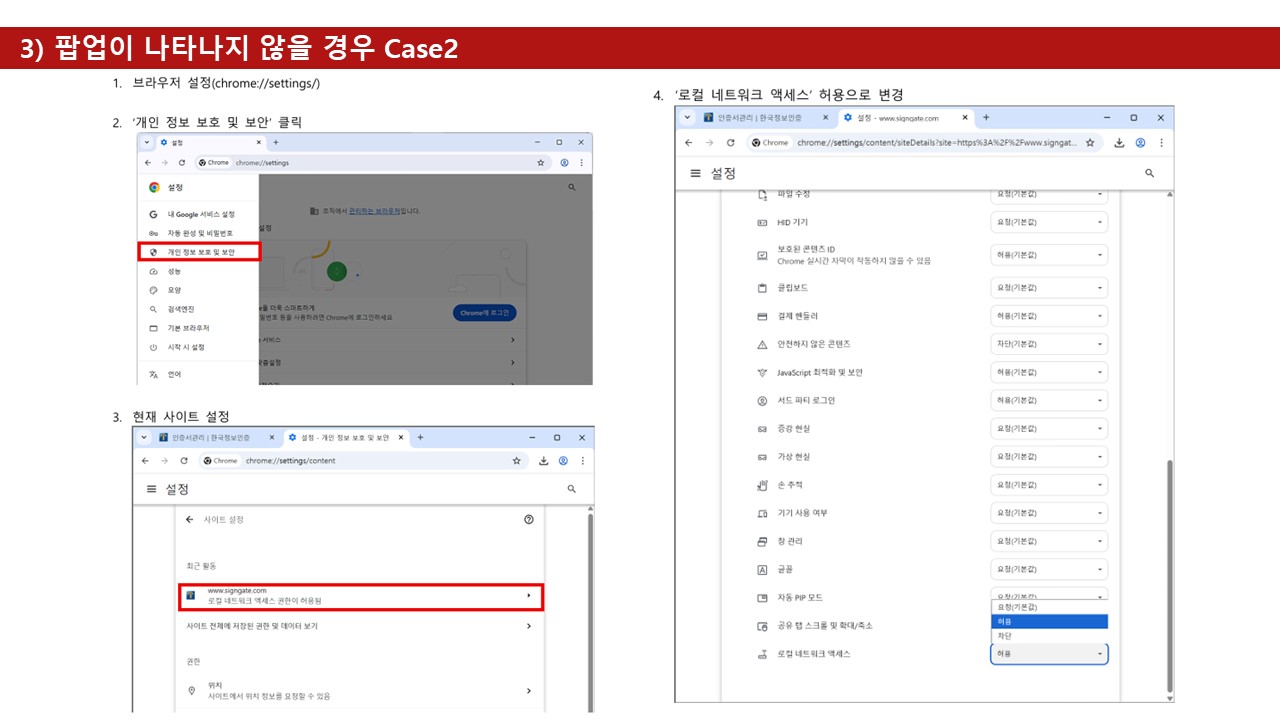Image resolution: width=1280 pixels, height=720 pixels.
Task: Click the help icon on 사이트 설정 page
Action: pyautogui.click(x=529, y=520)
